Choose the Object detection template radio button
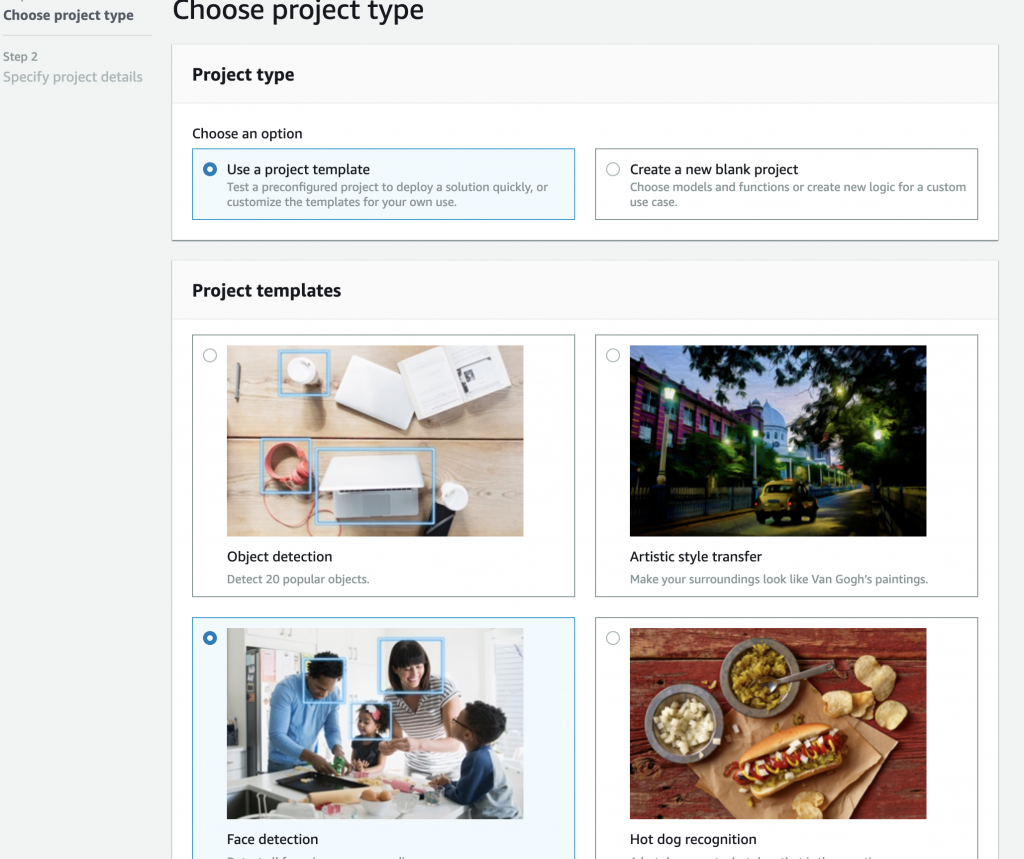Image resolution: width=1024 pixels, height=859 pixels. [x=210, y=355]
